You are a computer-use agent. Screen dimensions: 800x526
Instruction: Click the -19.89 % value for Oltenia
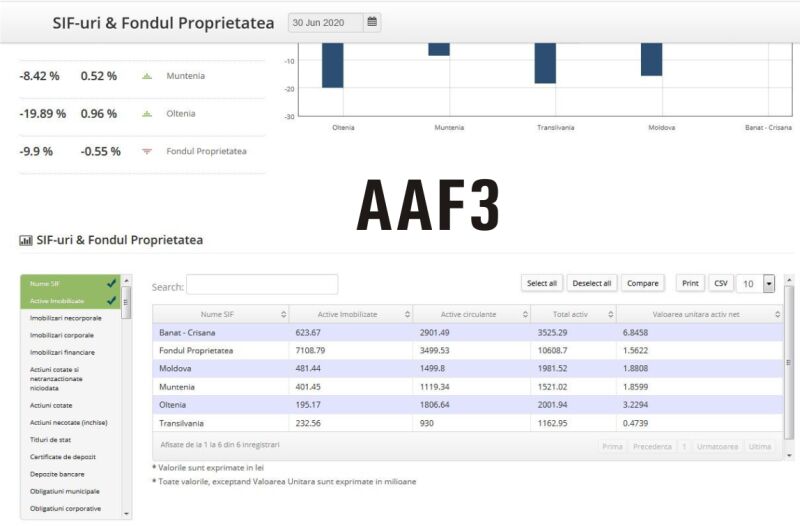(x=43, y=114)
